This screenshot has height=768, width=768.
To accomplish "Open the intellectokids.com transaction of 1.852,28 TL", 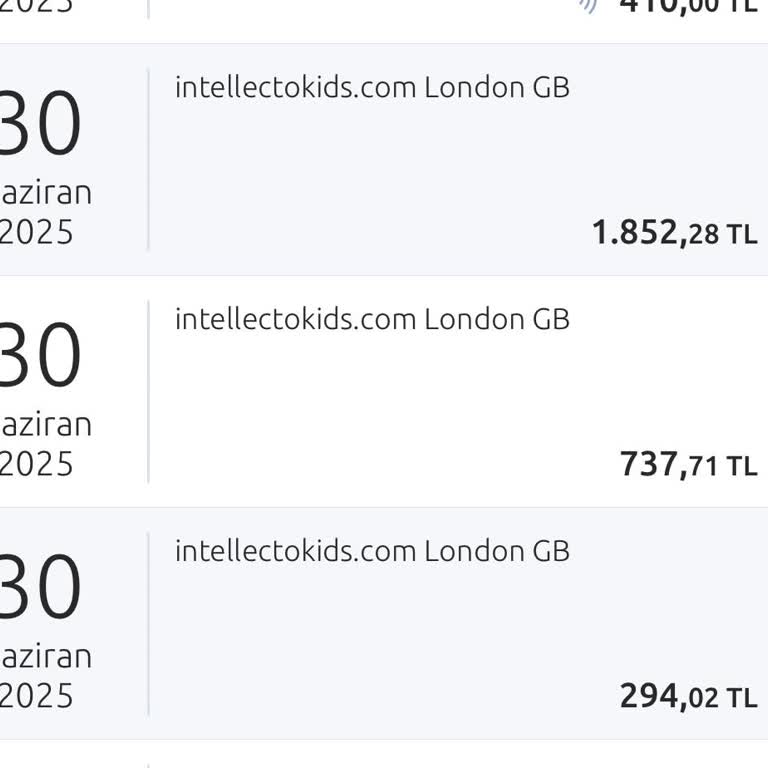I will pyautogui.click(x=372, y=88).
